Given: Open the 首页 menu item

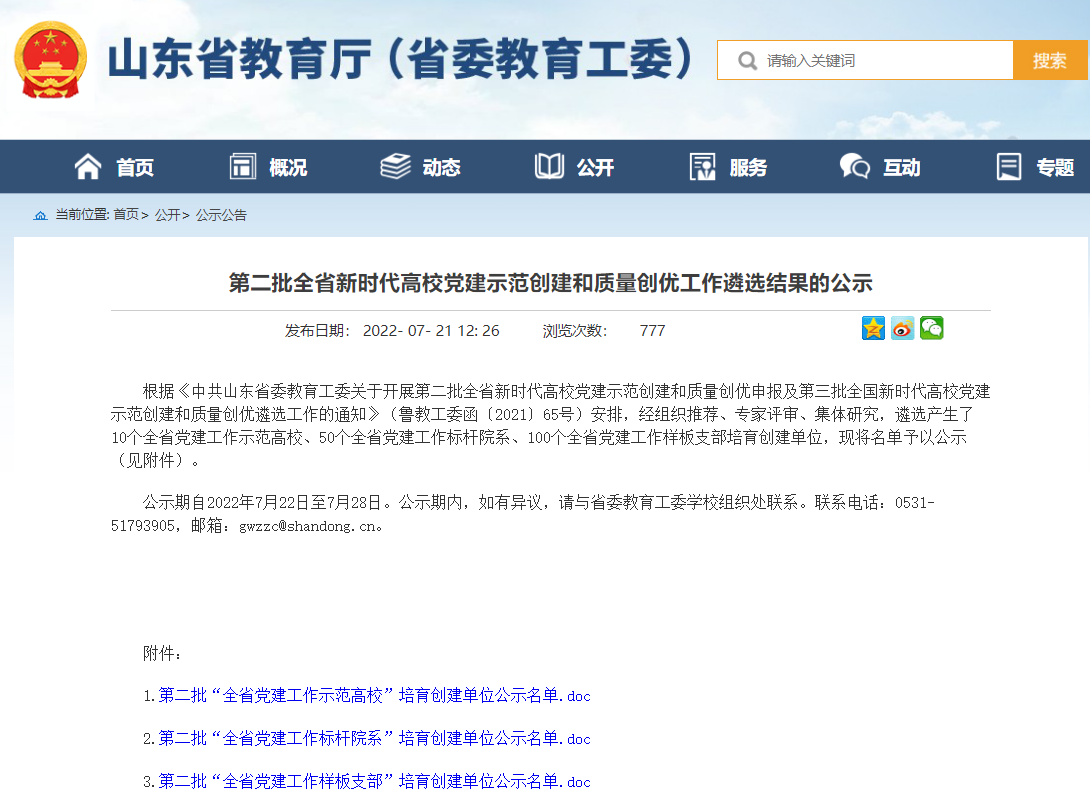Looking at the screenshot, I should point(134,167).
